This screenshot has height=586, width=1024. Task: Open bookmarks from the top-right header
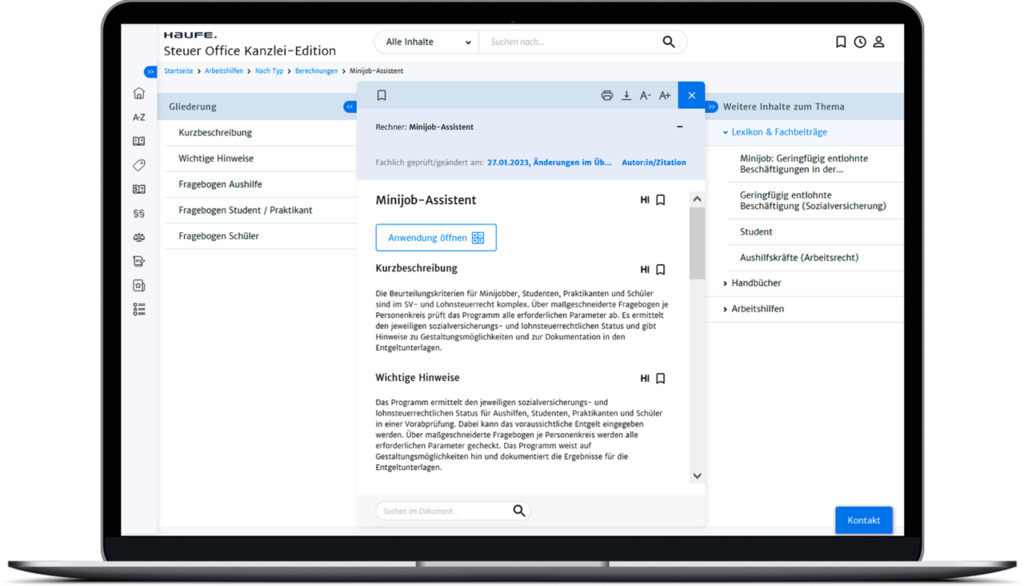pos(840,42)
